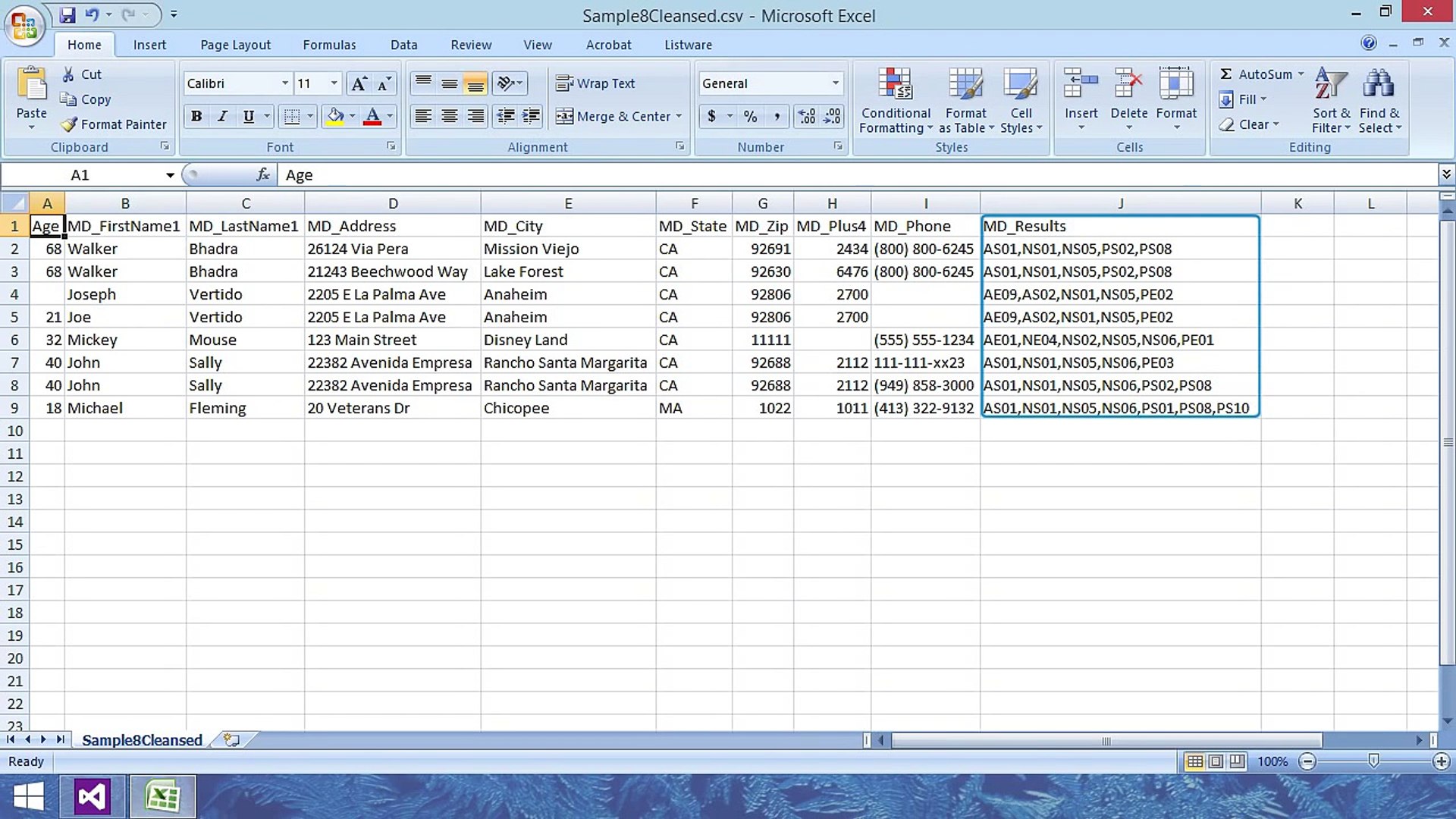This screenshot has width=1456, height=819.
Task: Pick the fill color bucket swatch
Action: tap(334, 116)
